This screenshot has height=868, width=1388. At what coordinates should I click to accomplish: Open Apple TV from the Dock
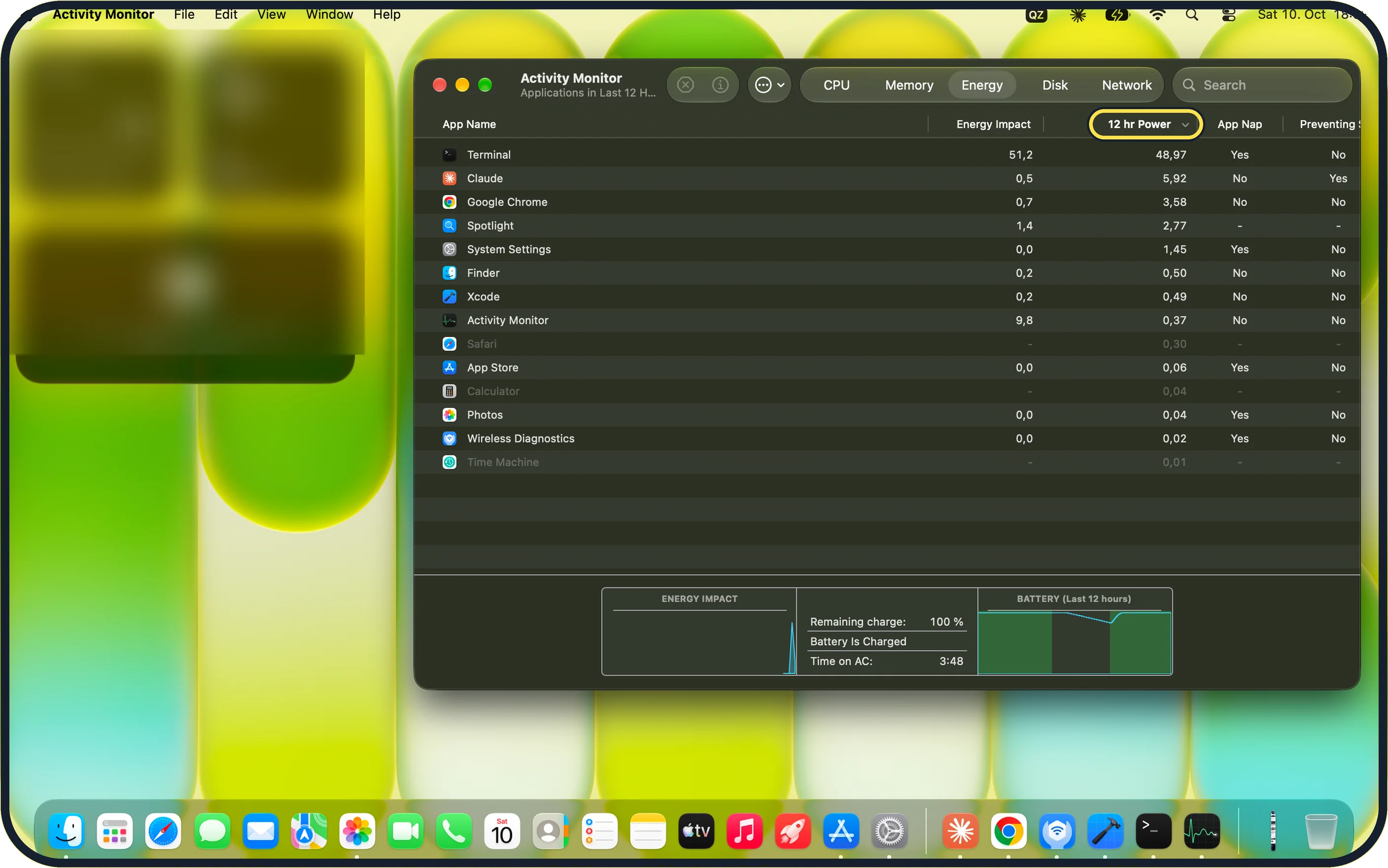point(696,831)
